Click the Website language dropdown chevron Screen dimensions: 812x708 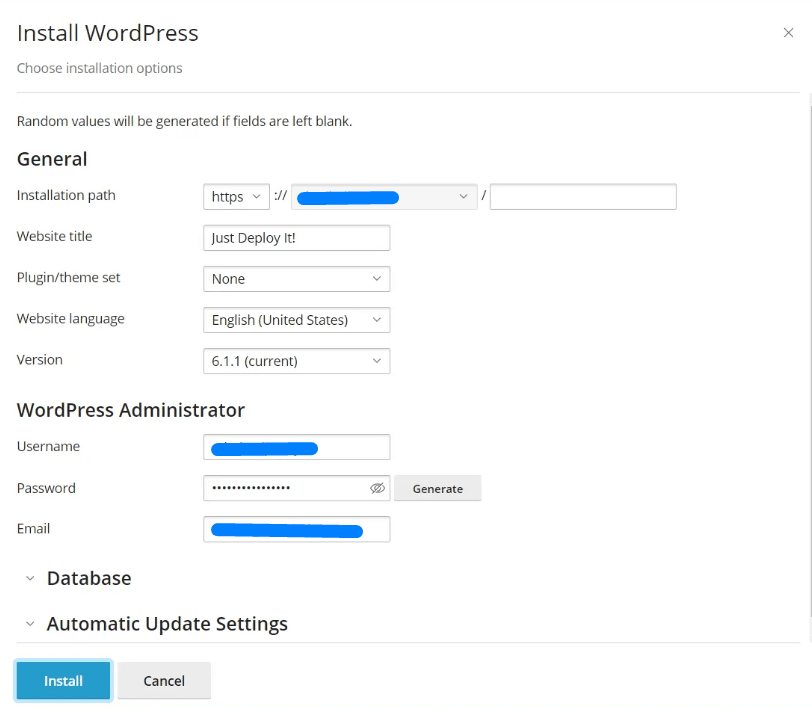click(x=377, y=319)
